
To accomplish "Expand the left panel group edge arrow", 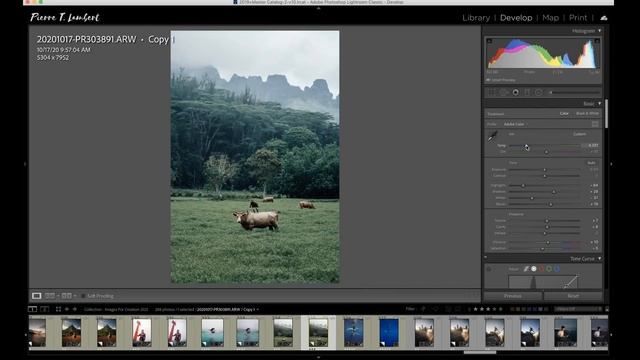I will [x=25, y=164].
